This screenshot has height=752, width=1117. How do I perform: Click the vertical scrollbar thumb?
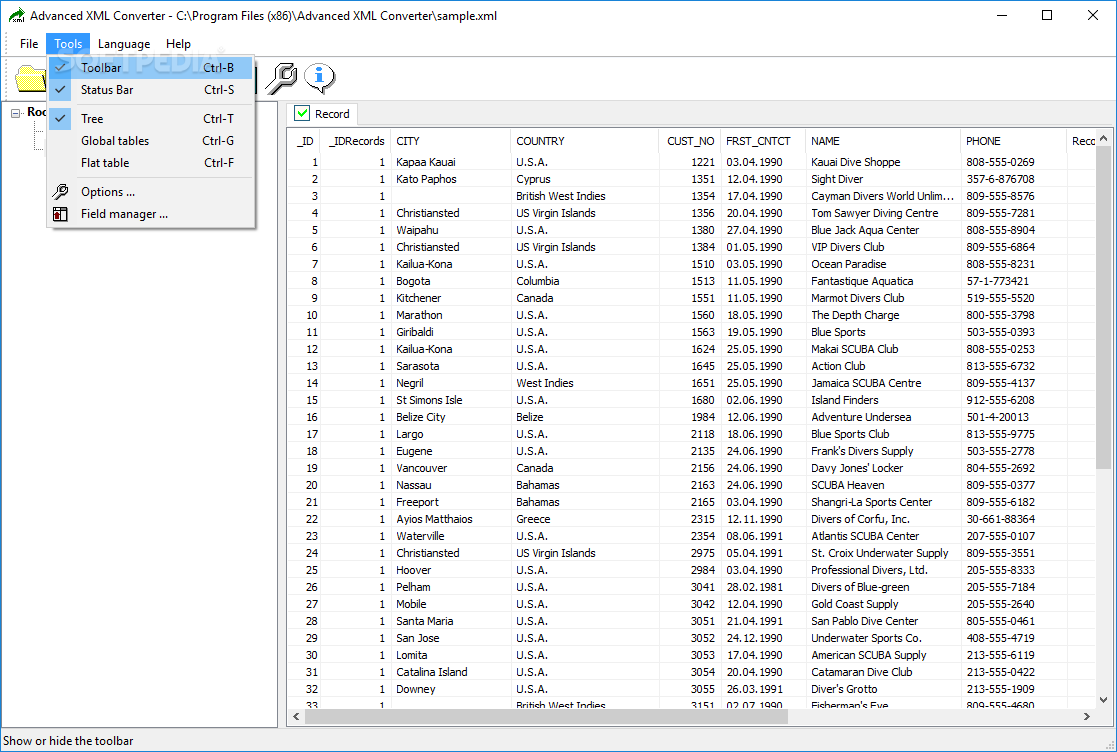[1103, 308]
